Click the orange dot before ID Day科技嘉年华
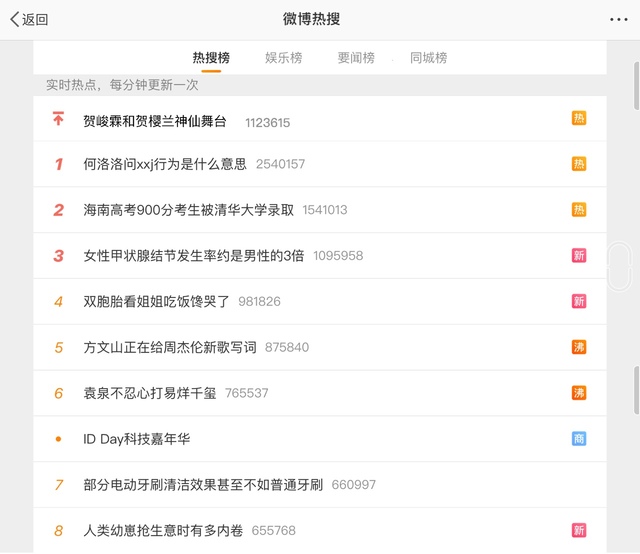Screen dimensions: 640x554 click(58, 439)
